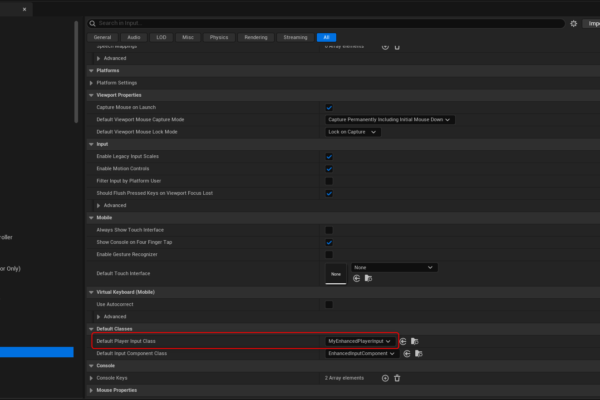Click the '2 Array elements' text
The image size is (600, 400).
(344, 378)
